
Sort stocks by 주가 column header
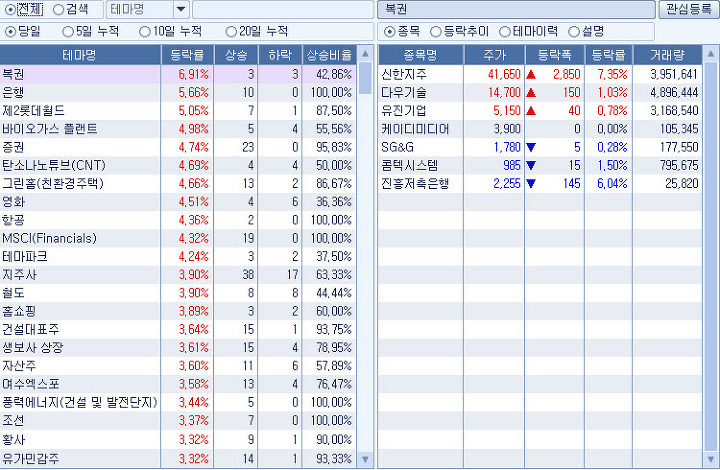[495, 55]
